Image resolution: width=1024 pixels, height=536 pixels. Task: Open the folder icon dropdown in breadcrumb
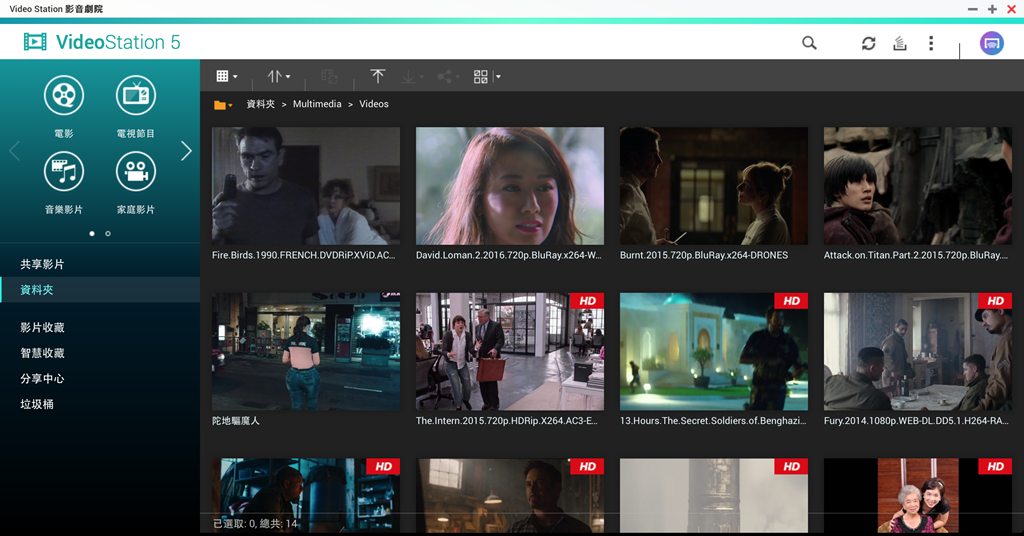coord(223,104)
